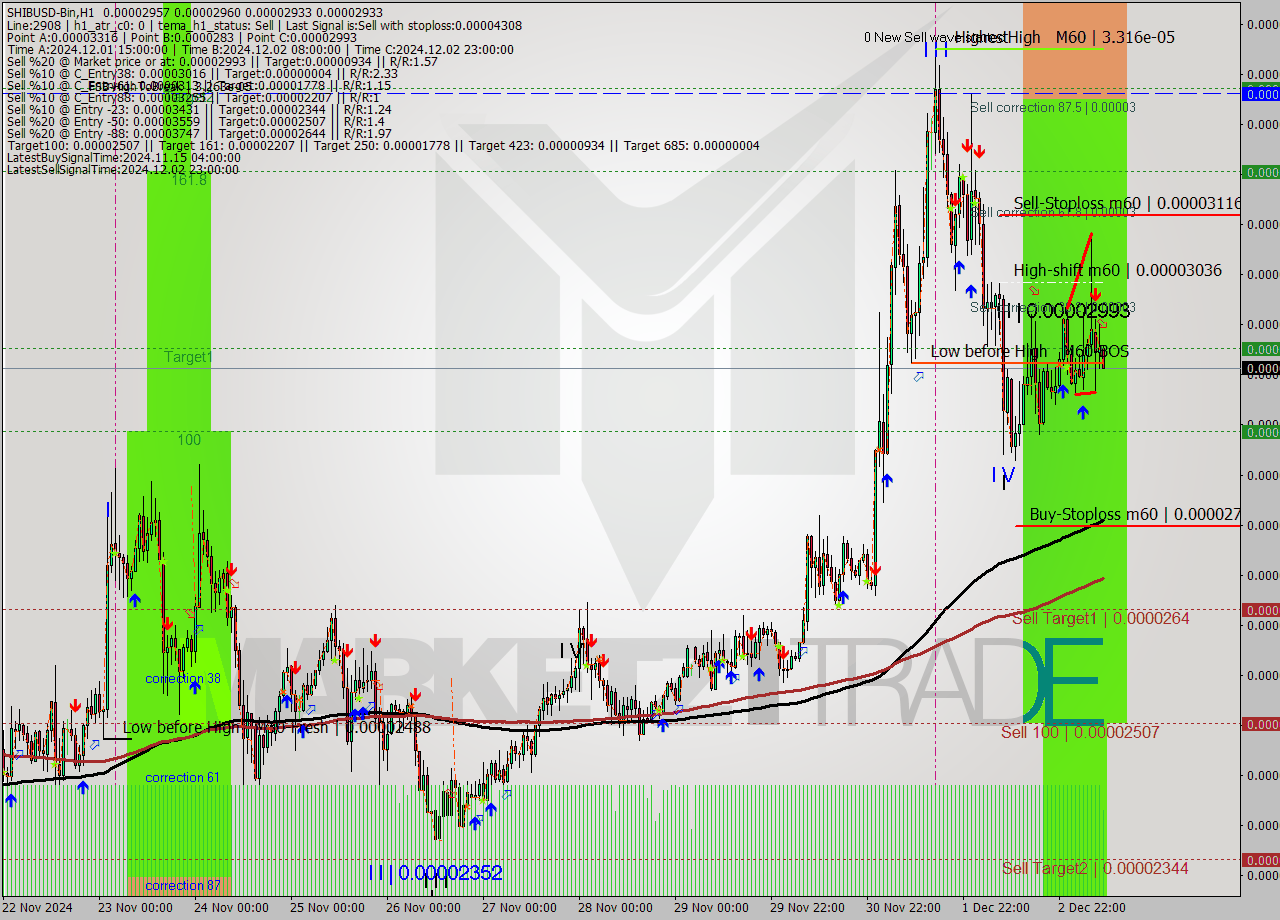Select the Target100: 0.00002507 targets line

pos(383,146)
